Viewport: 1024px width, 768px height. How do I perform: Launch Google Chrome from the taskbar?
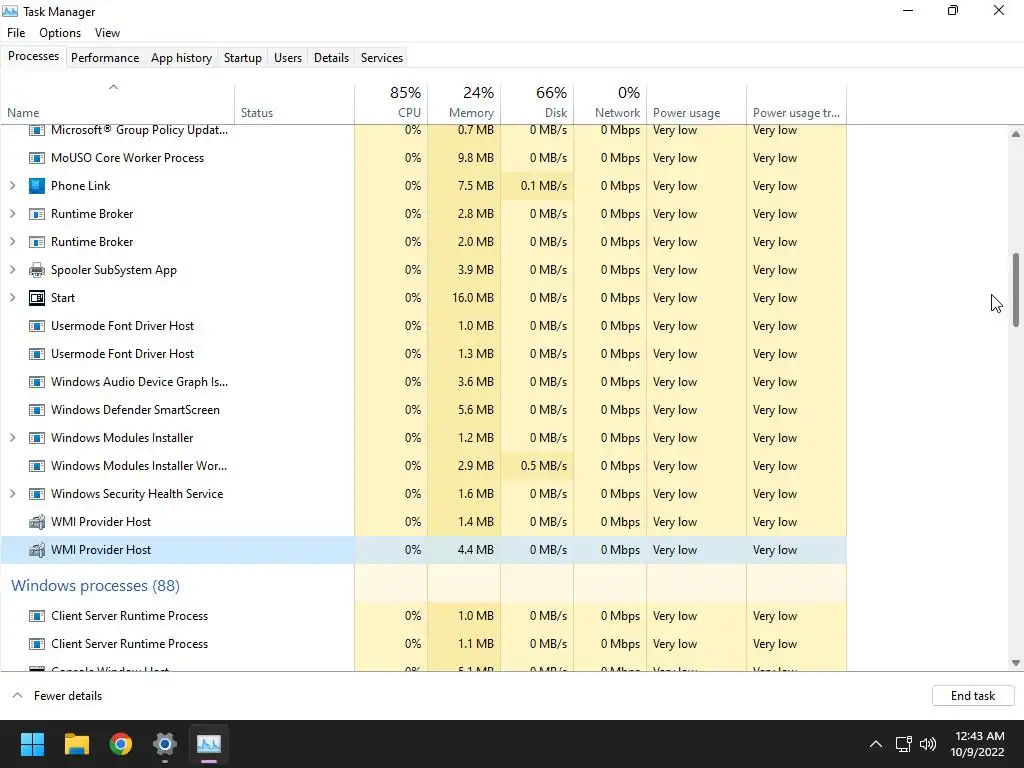[121, 744]
